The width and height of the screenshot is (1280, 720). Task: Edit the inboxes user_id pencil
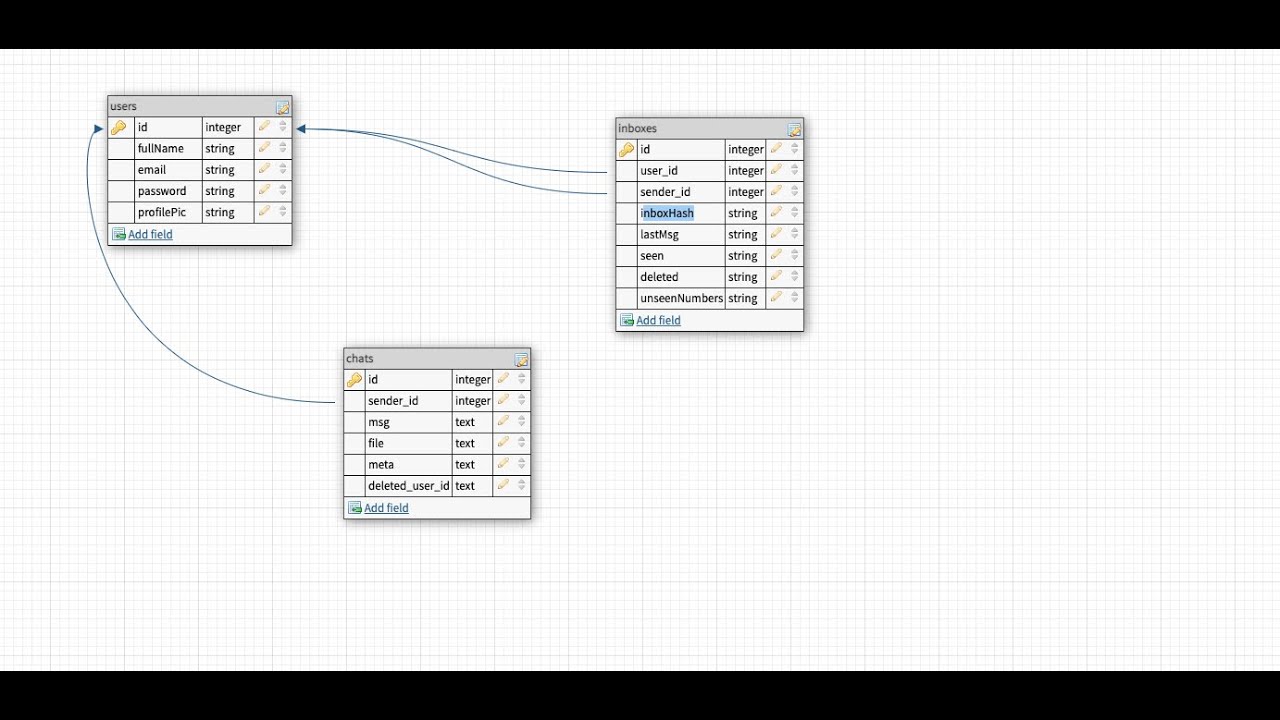(x=776, y=170)
